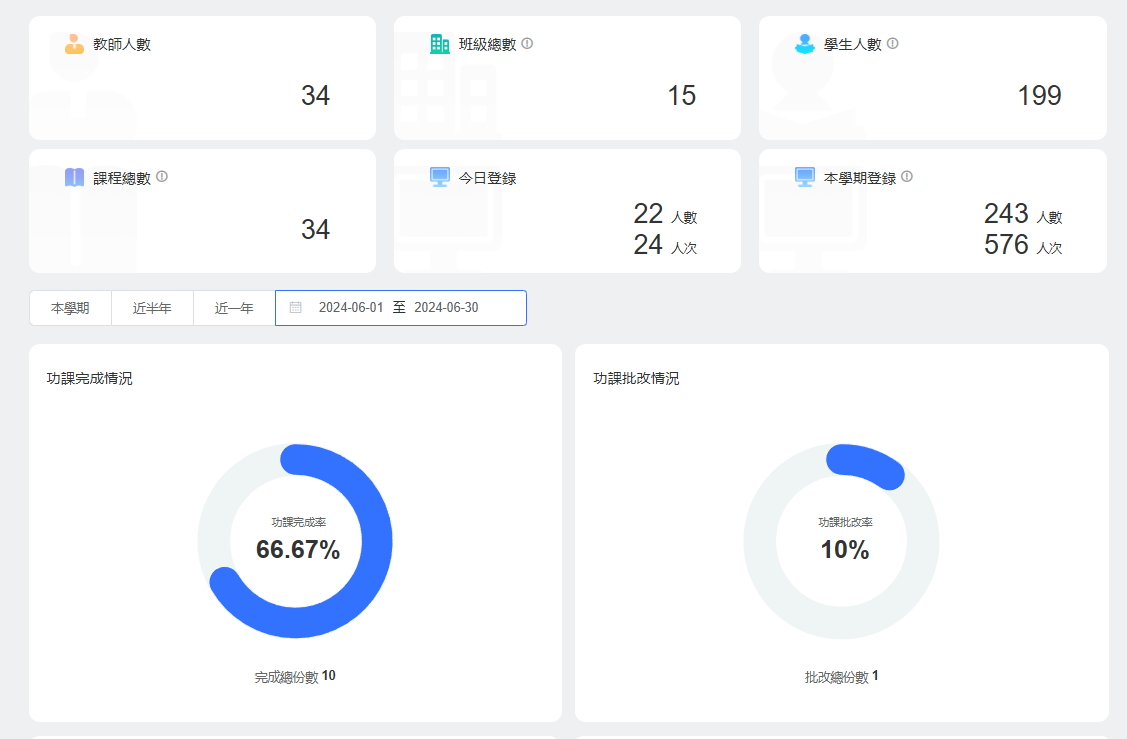Click the 本學期登錄 card title
1127x739 pixels.
click(x=860, y=178)
